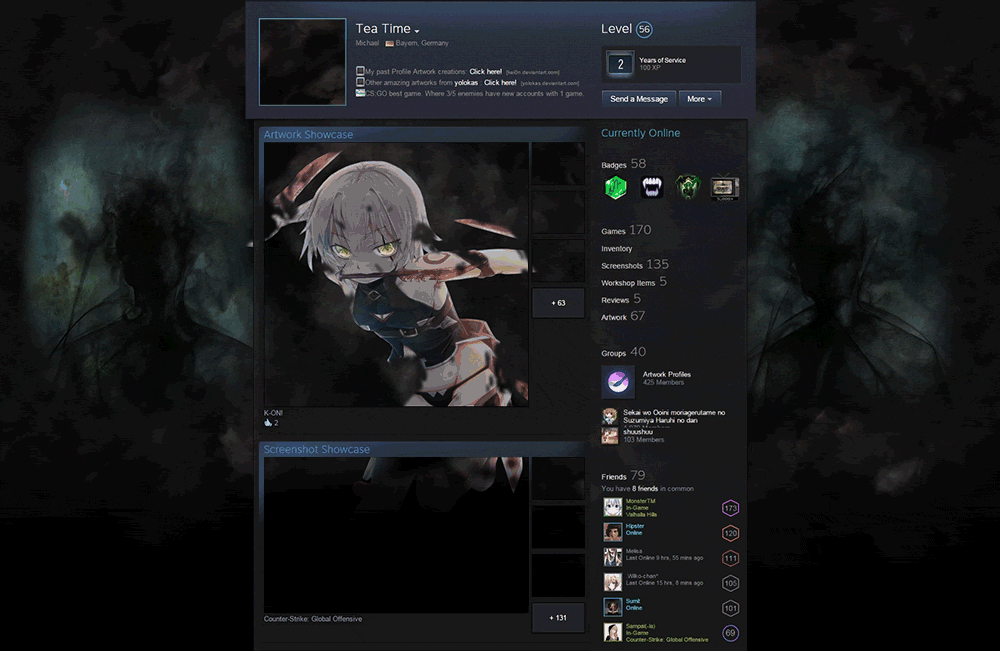
Task: Open Sampai(-la)'s friend avatar
Action: pyautogui.click(x=613, y=632)
